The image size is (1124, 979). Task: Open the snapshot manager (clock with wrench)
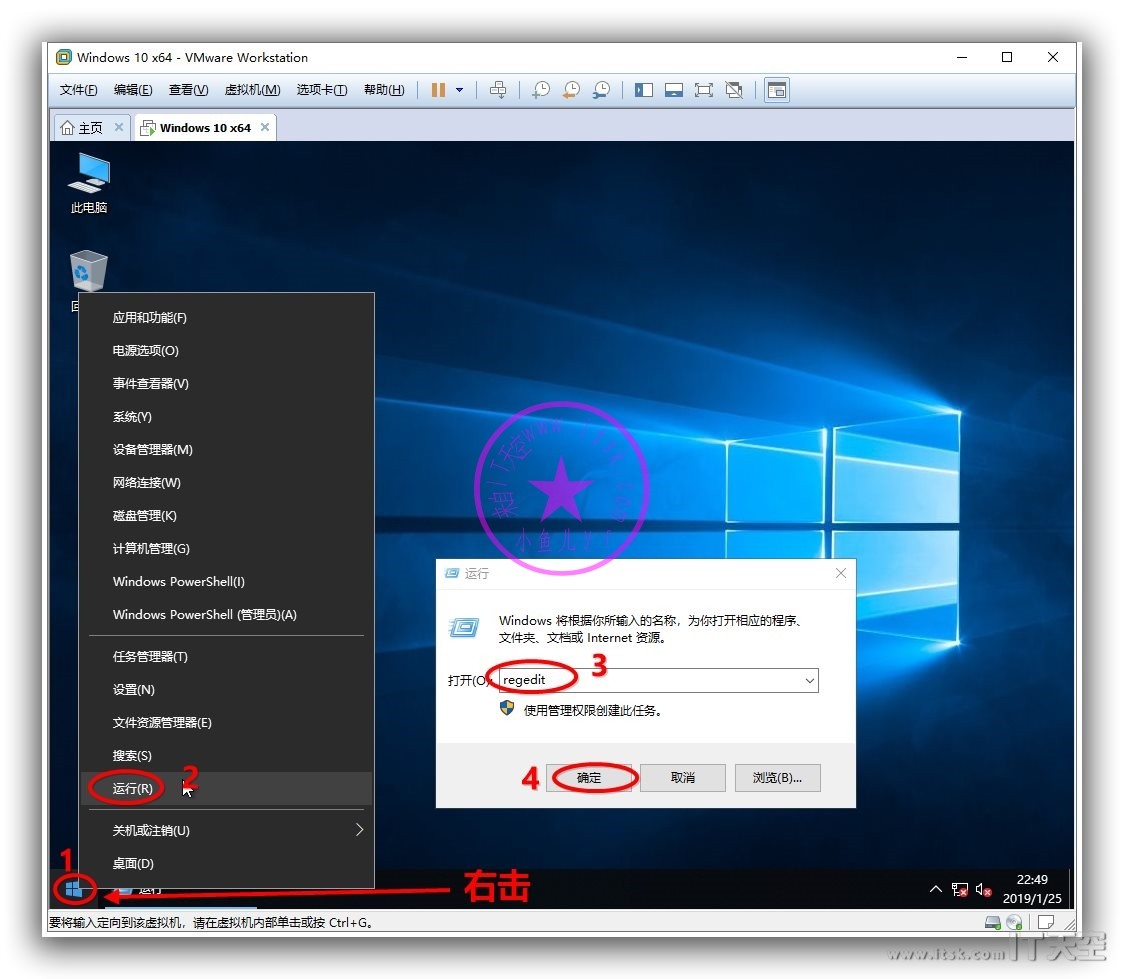(x=601, y=90)
